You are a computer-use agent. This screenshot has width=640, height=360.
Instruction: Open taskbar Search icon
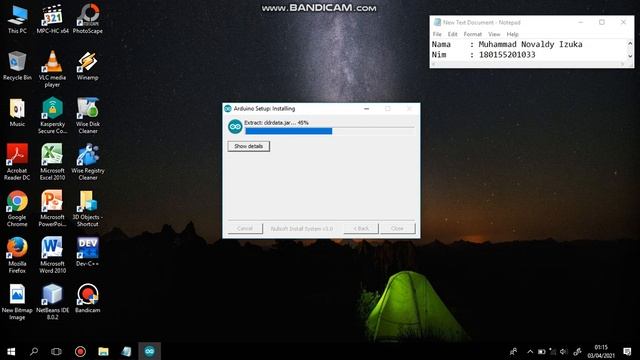pos(34,351)
